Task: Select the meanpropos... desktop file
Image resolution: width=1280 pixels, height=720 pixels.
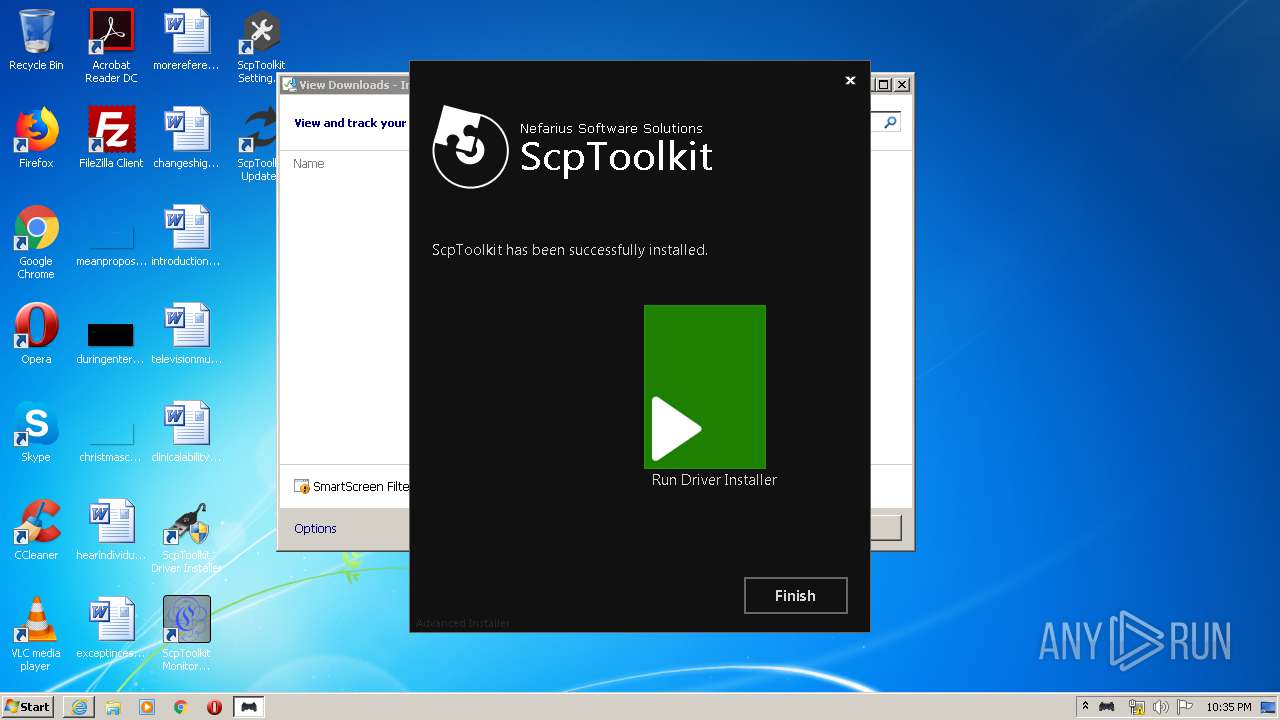Action: point(111,242)
